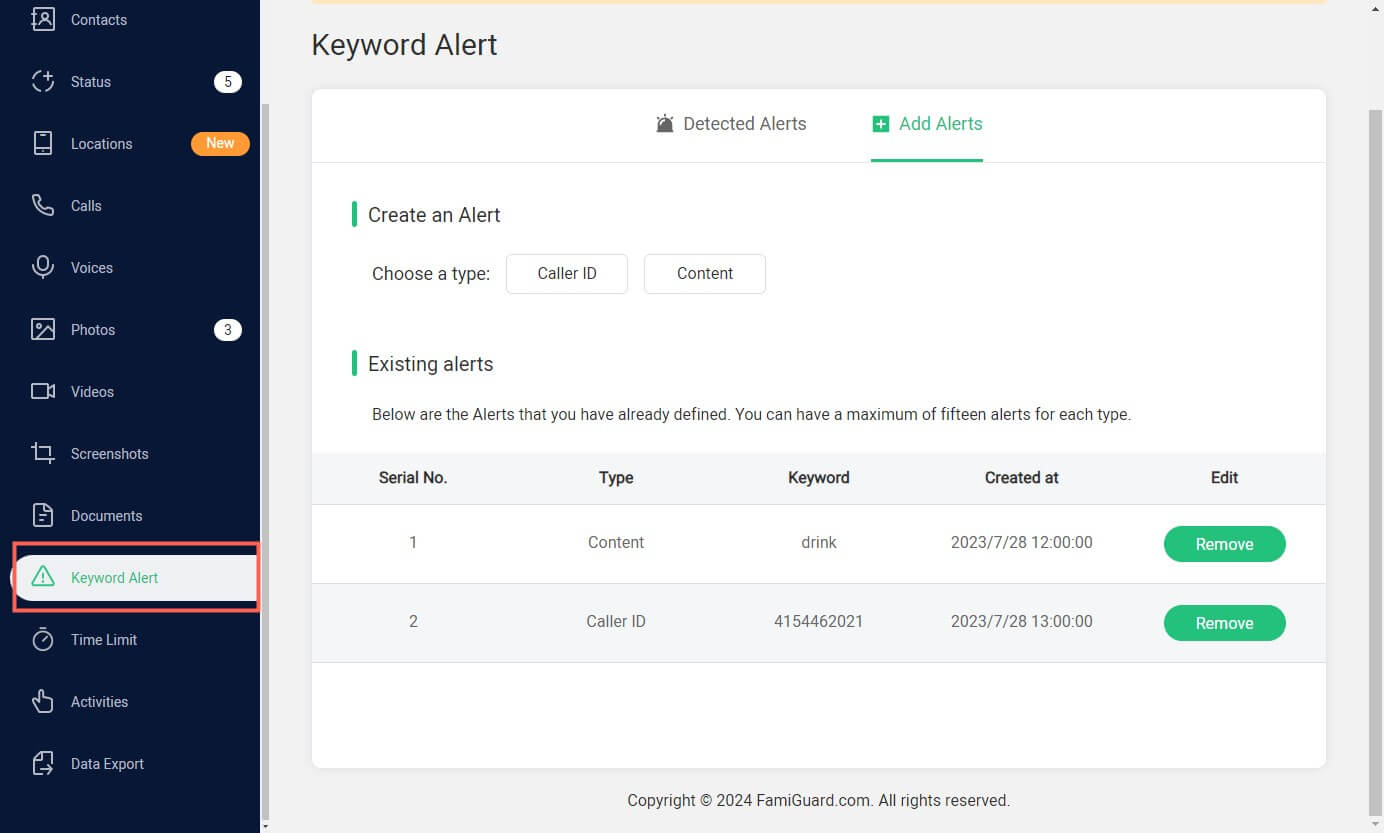Switch to the Detected Alerts tab
Viewport: 1384px width, 833px height.
(731, 124)
